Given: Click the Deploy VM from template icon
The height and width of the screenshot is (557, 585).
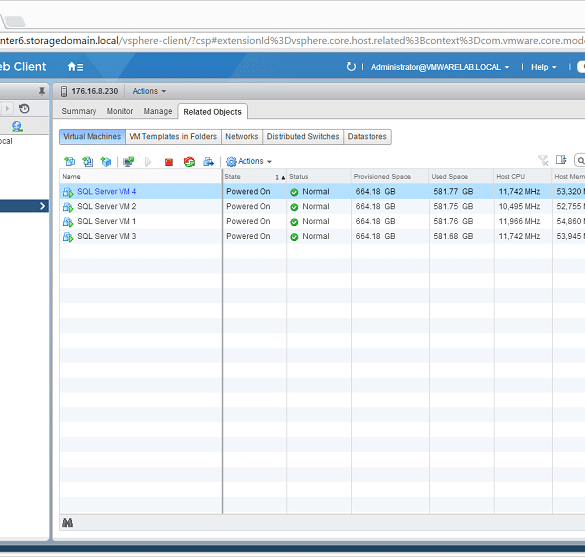Looking at the screenshot, I should pos(88,161).
